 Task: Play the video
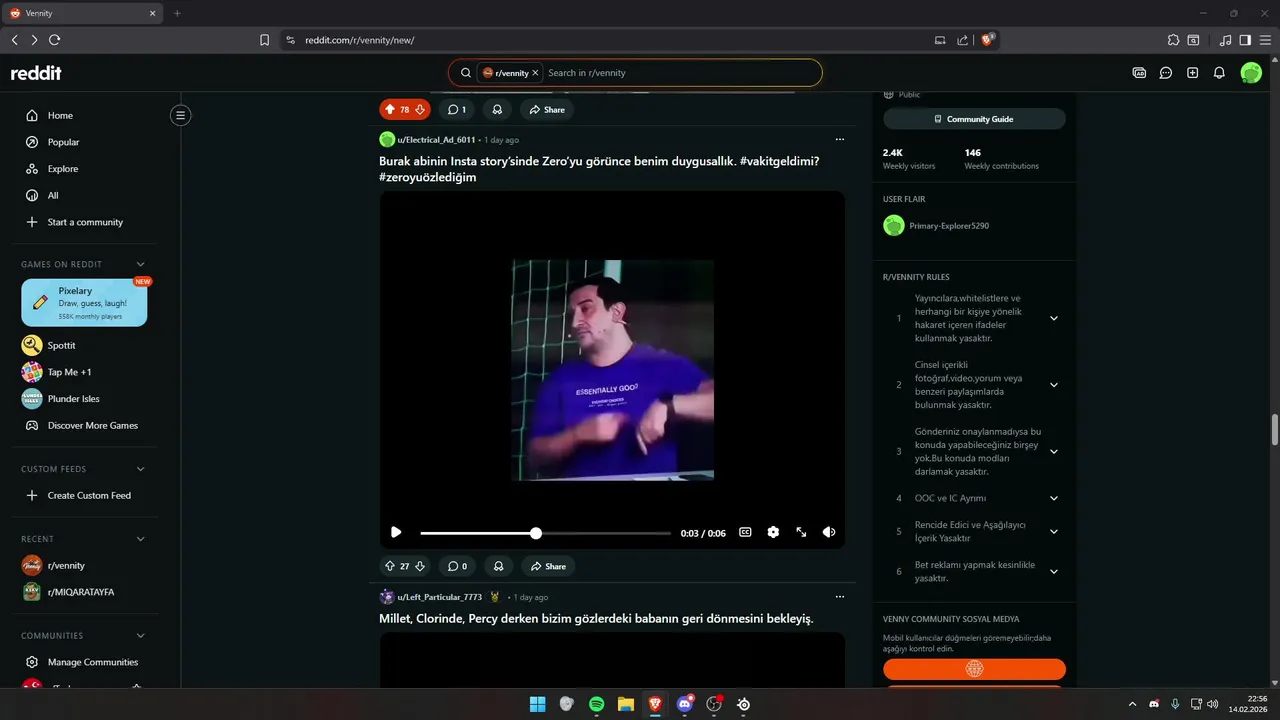pyautogui.click(x=396, y=533)
